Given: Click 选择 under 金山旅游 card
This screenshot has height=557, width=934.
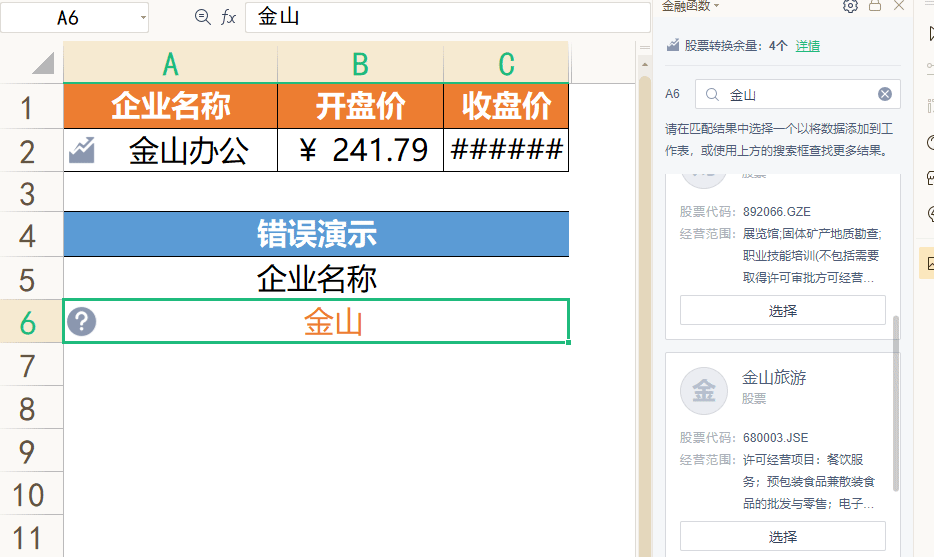Looking at the screenshot, I should [783, 537].
